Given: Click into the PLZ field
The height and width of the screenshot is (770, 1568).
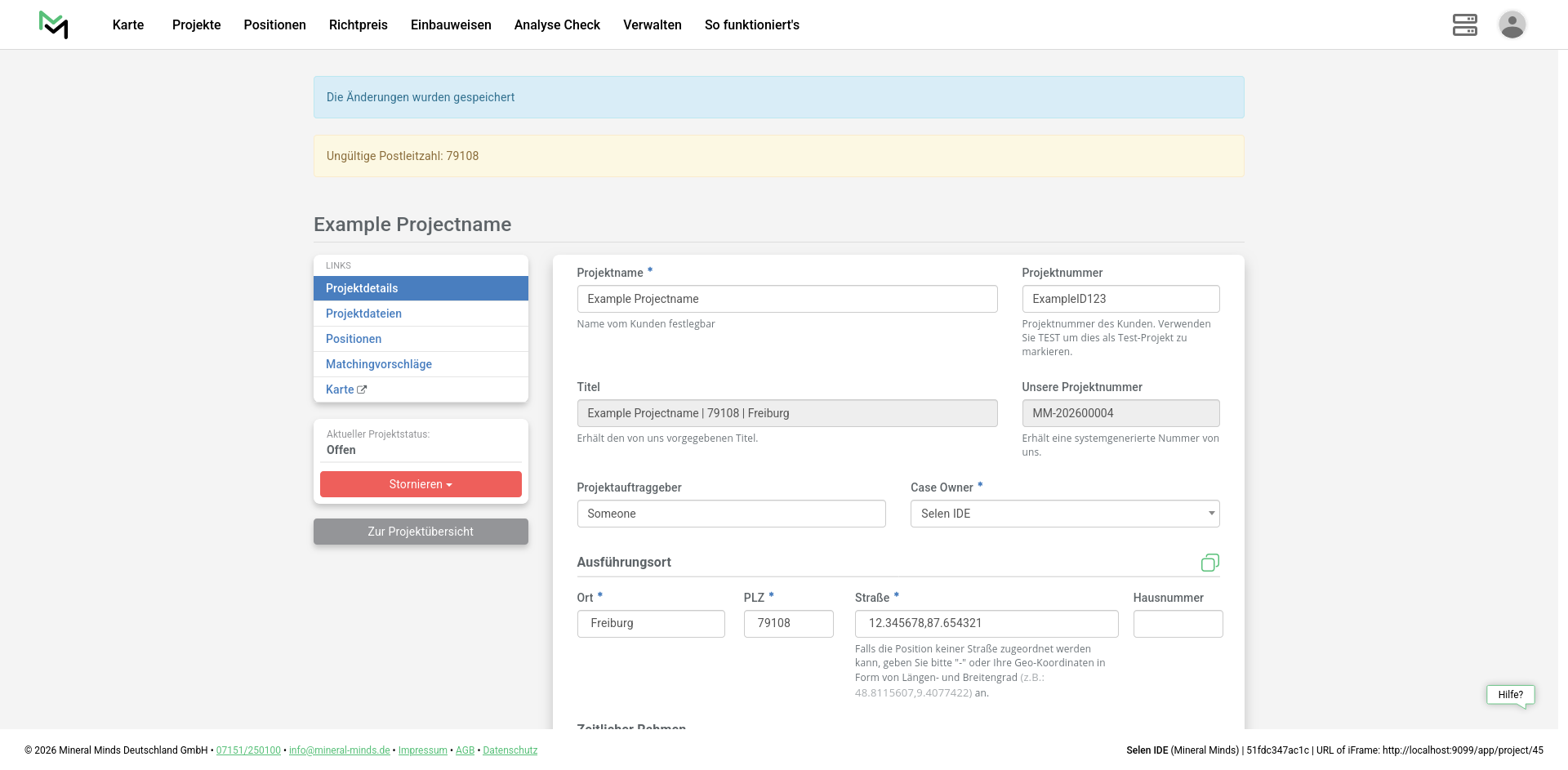Looking at the screenshot, I should tap(788, 624).
